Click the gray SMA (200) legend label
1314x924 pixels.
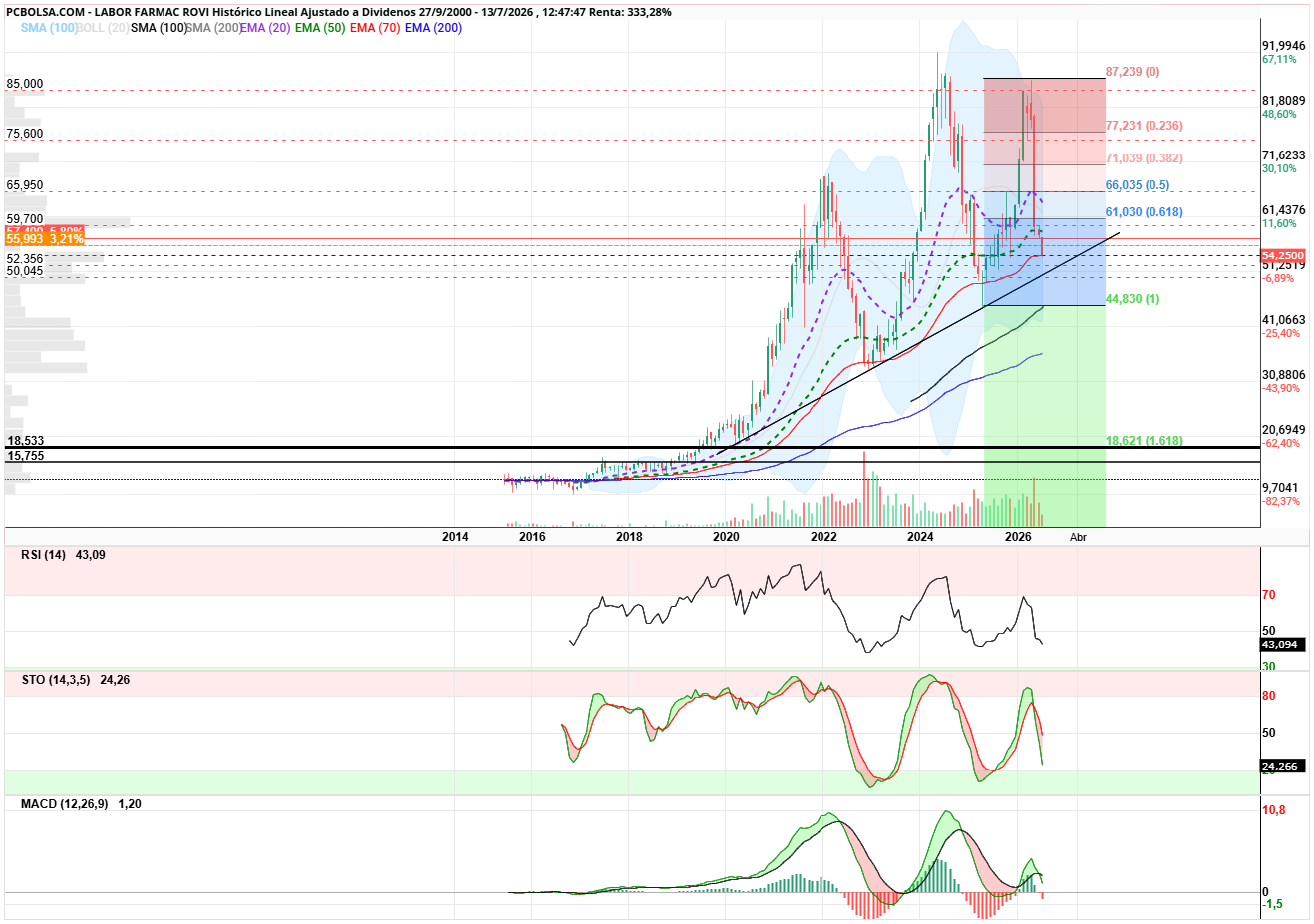pyautogui.click(x=213, y=28)
